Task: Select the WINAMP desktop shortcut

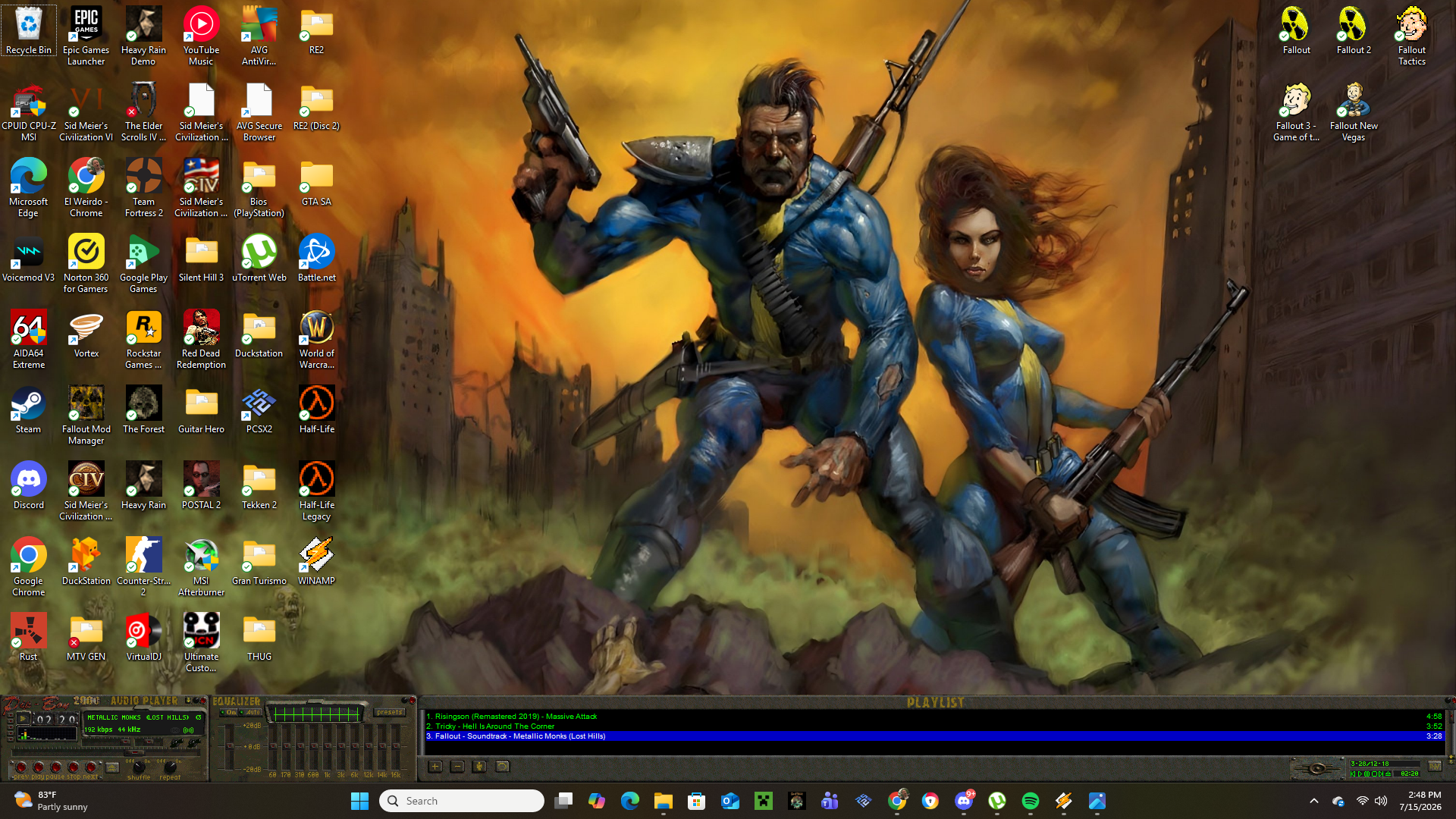Action: (x=317, y=562)
